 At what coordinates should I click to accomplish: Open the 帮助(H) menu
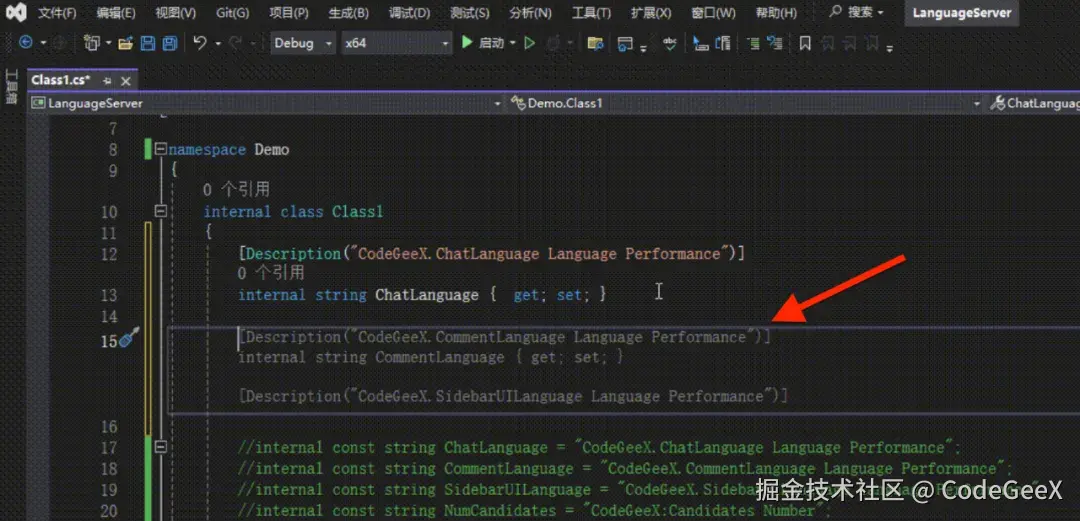[776, 12]
